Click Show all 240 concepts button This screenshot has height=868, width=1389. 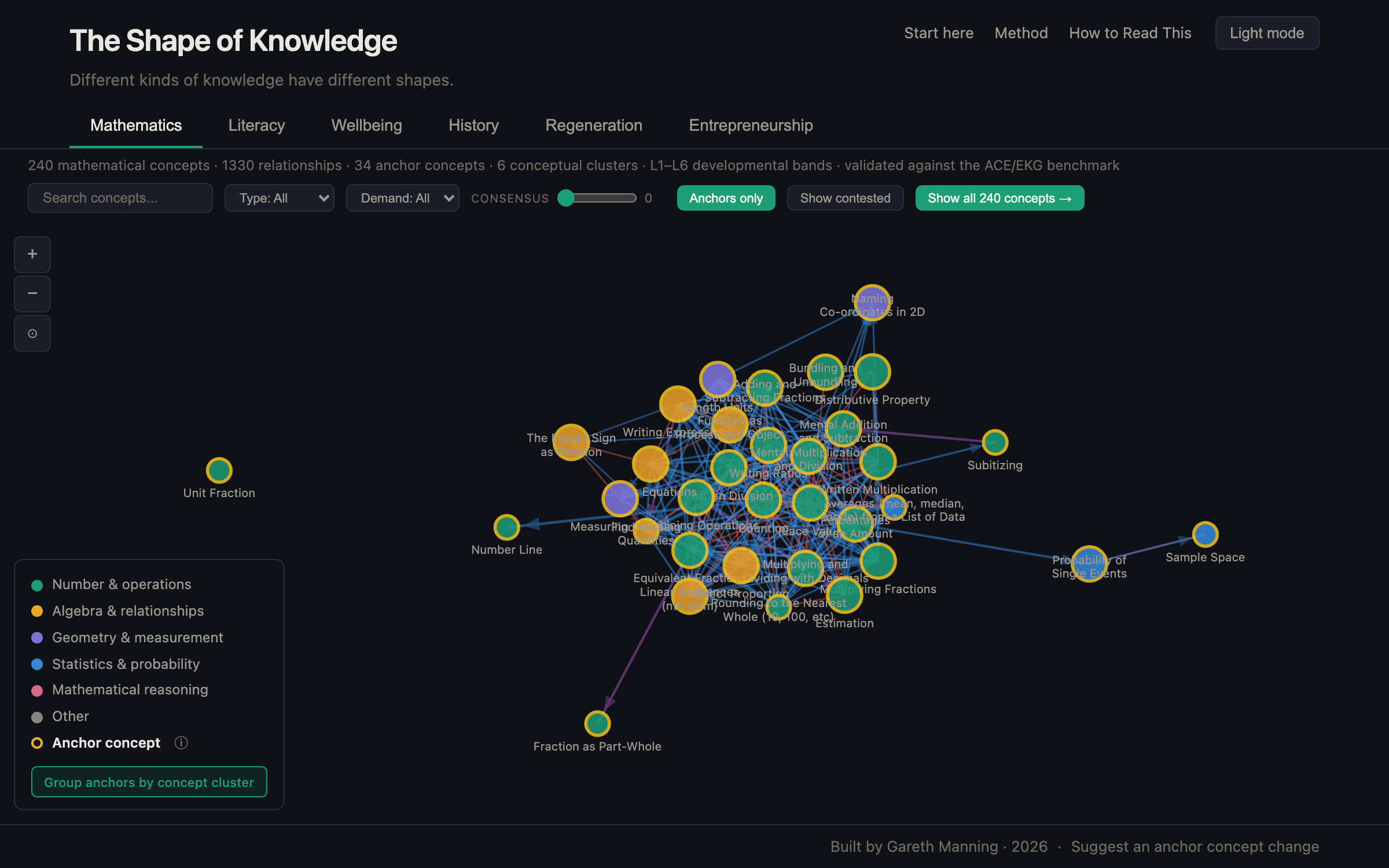point(1000,198)
